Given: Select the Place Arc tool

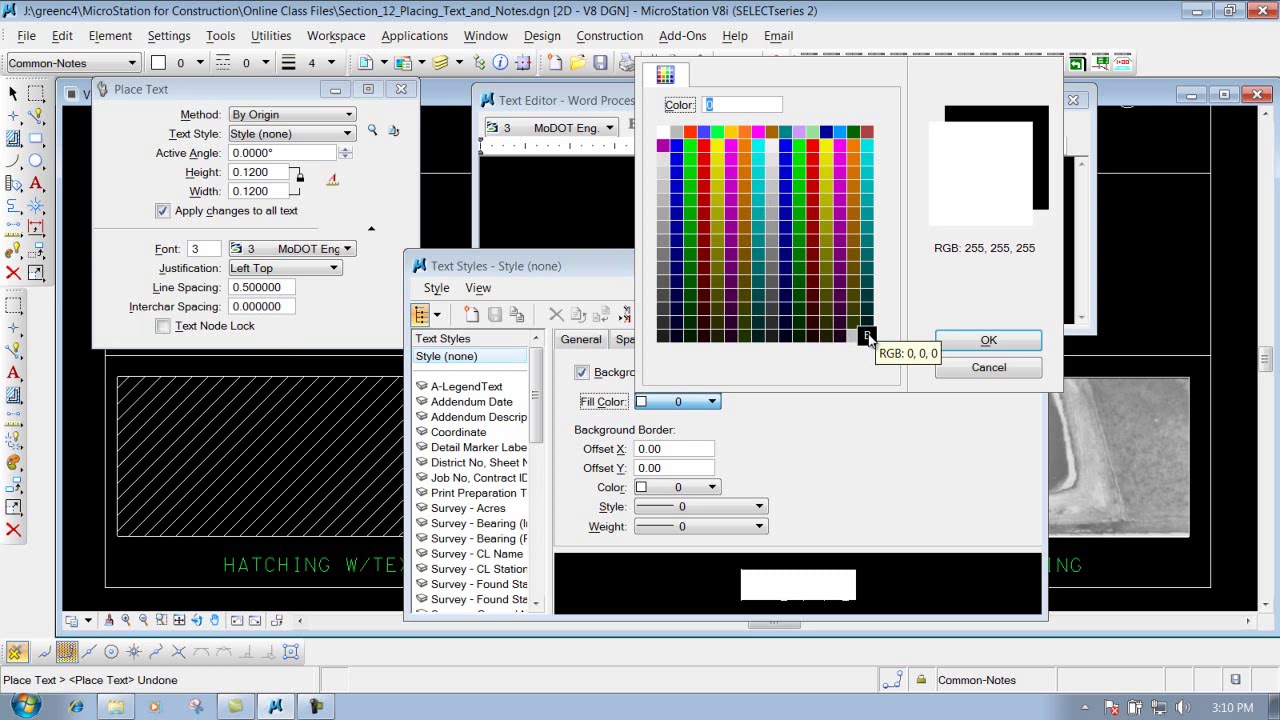Looking at the screenshot, I should [x=13, y=160].
